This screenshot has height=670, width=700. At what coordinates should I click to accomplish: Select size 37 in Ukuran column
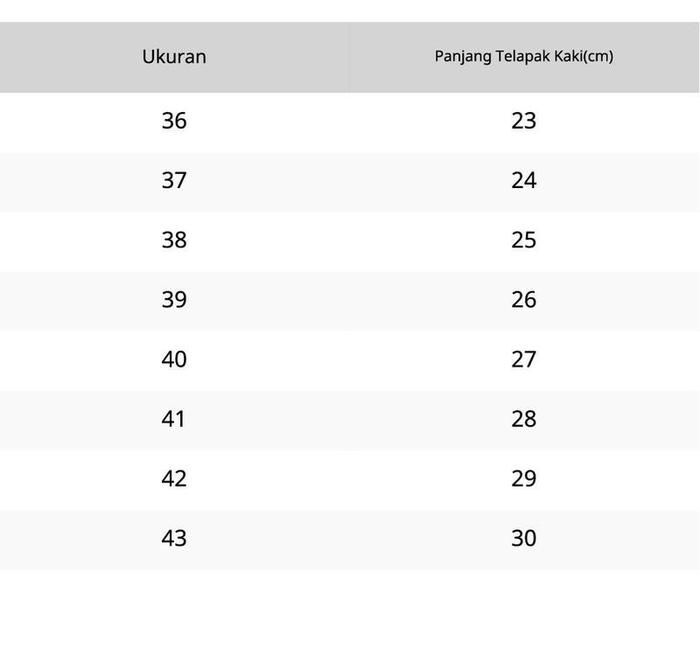point(174,181)
